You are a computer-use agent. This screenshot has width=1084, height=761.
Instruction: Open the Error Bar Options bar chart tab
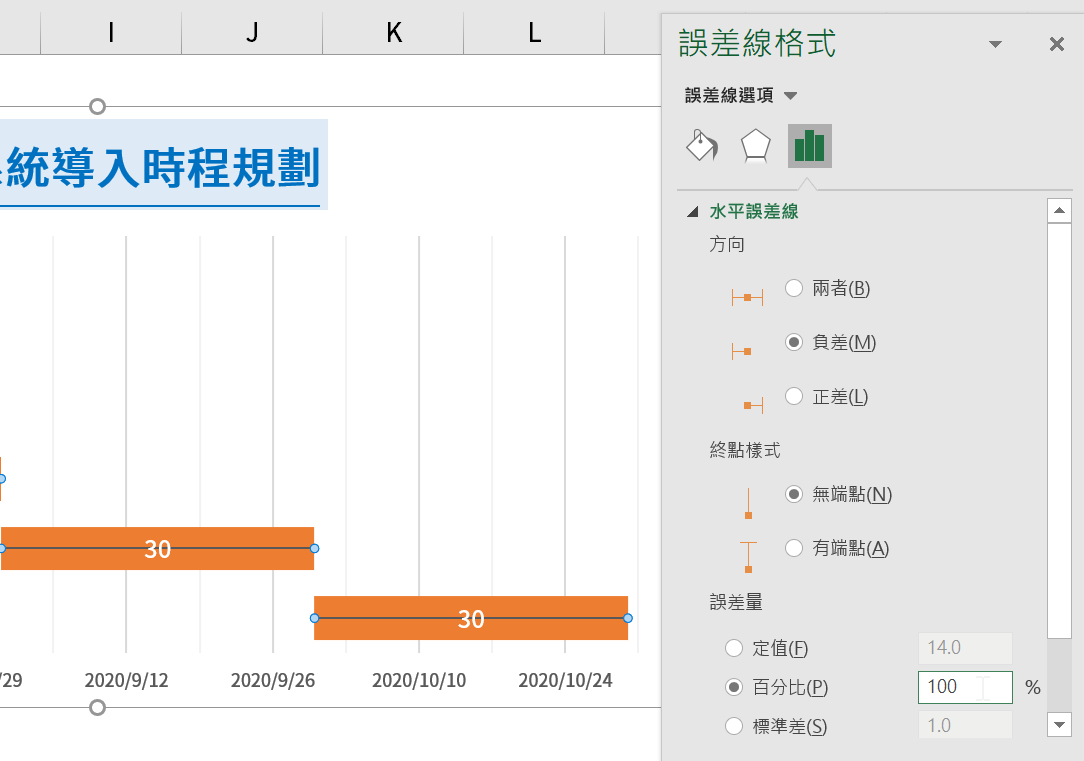810,146
